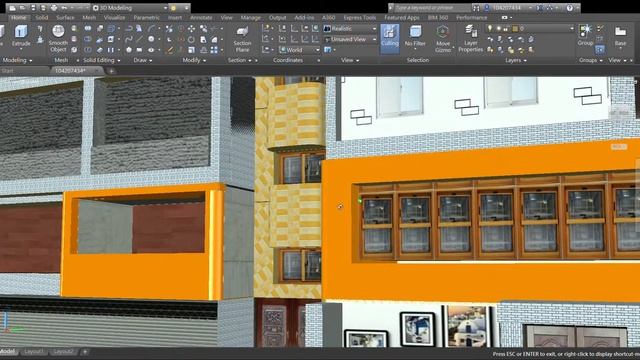Viewport: 640px width, 360px height.
Task: Switch to the Express Tools ribbon tab
Action: (360, 18)
